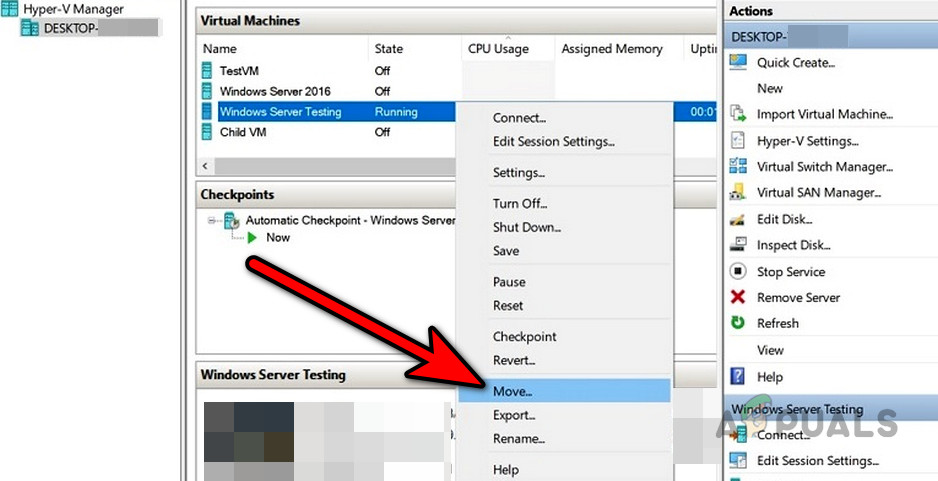The image size is (938, 481).
Task: Click the green Now arrow icon
Action: [x=252, y=238]
